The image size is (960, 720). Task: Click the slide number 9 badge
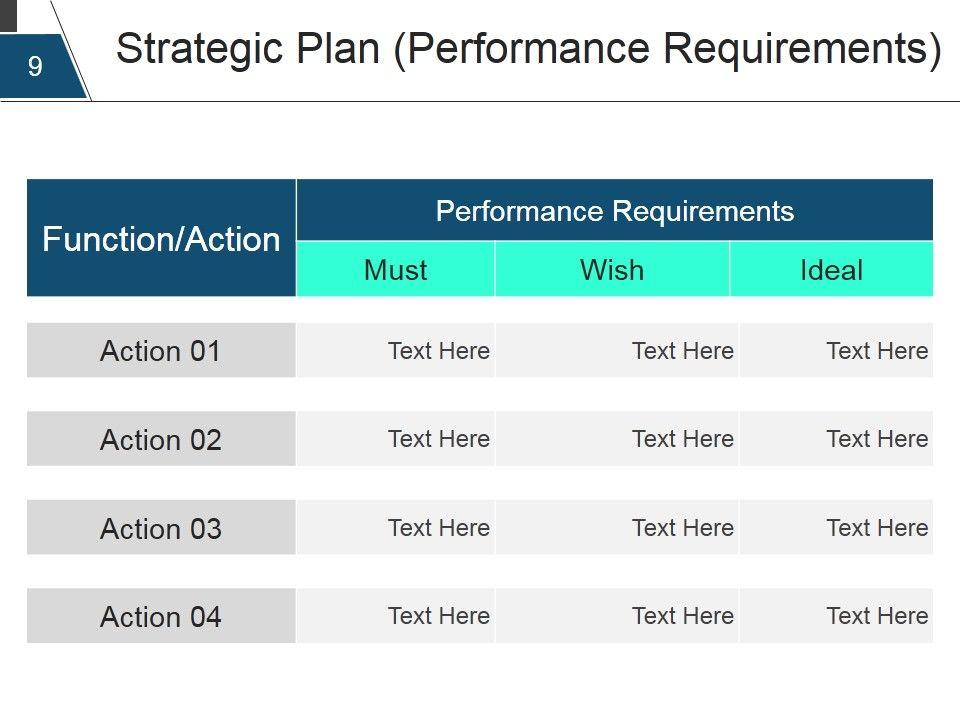click(x=36, y=67)
